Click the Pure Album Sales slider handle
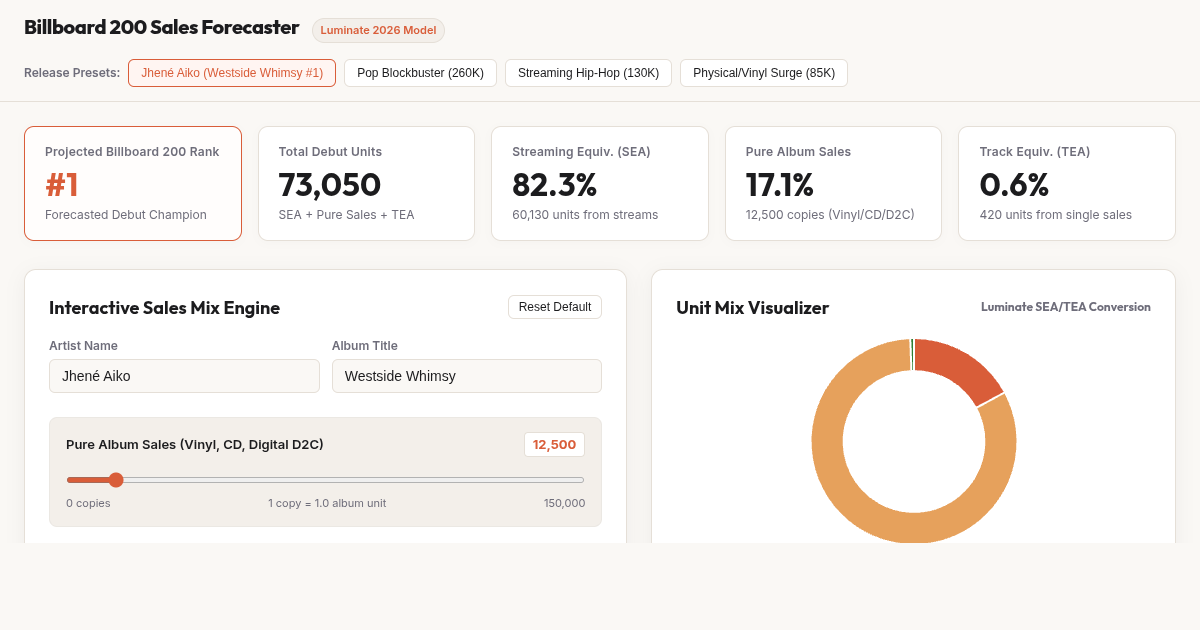The width and height of the screenshot is (1200, 630). click(116, 480)
